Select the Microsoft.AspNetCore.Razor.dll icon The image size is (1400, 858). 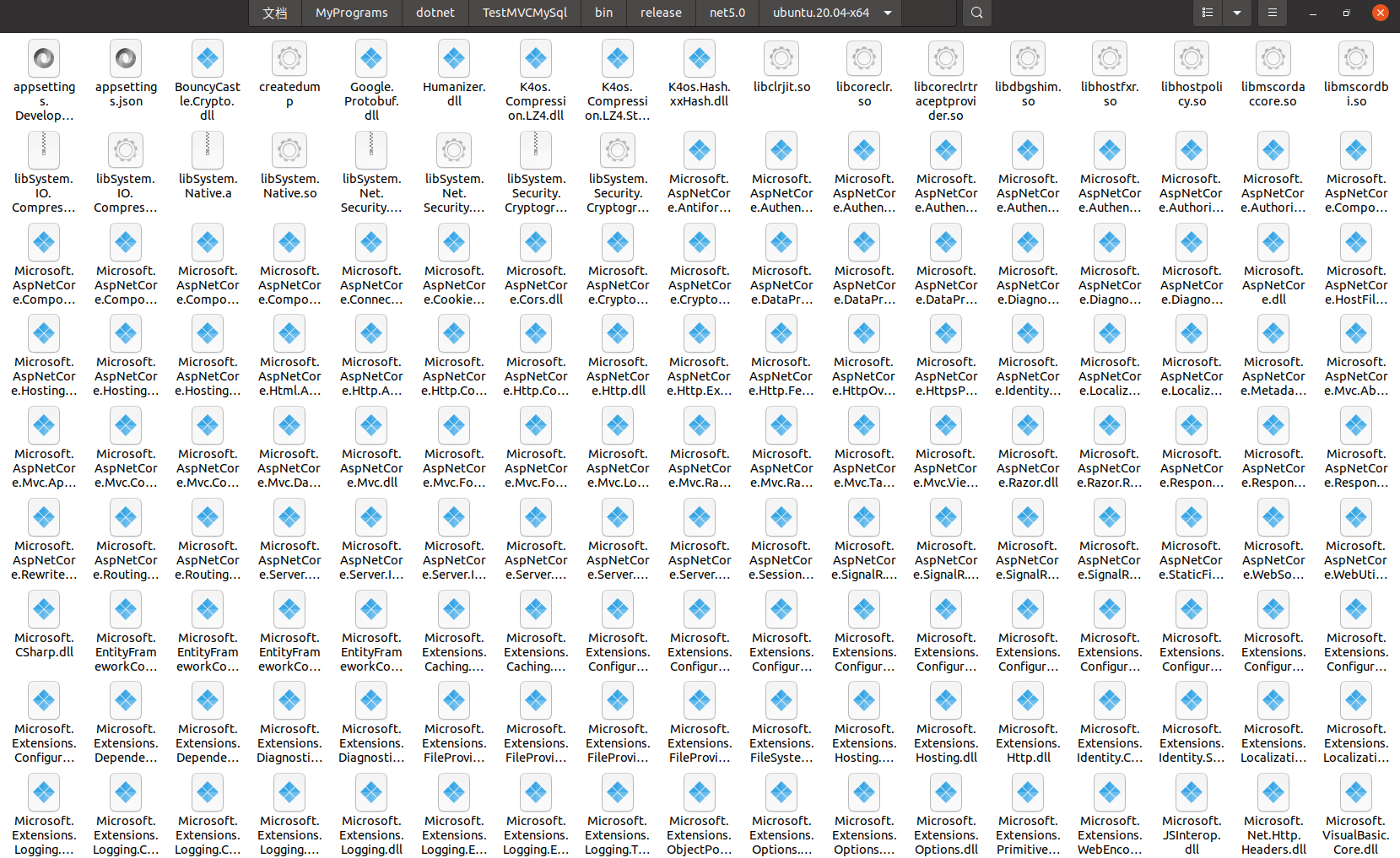[x=1028, y=425]
